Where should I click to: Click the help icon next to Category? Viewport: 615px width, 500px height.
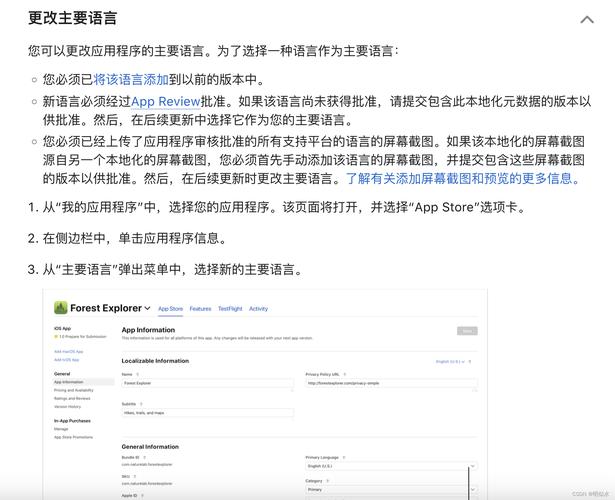coord(328,481)
